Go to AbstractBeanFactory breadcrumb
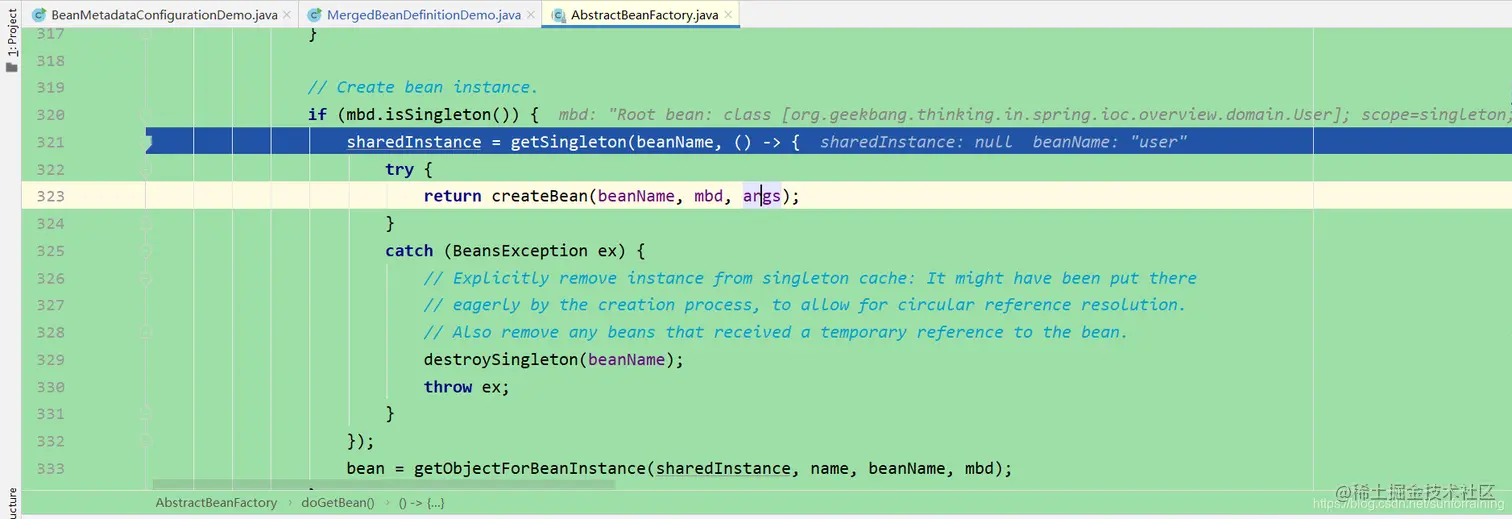The height and width of the screenshot is (519, 1512). point(216,503)
